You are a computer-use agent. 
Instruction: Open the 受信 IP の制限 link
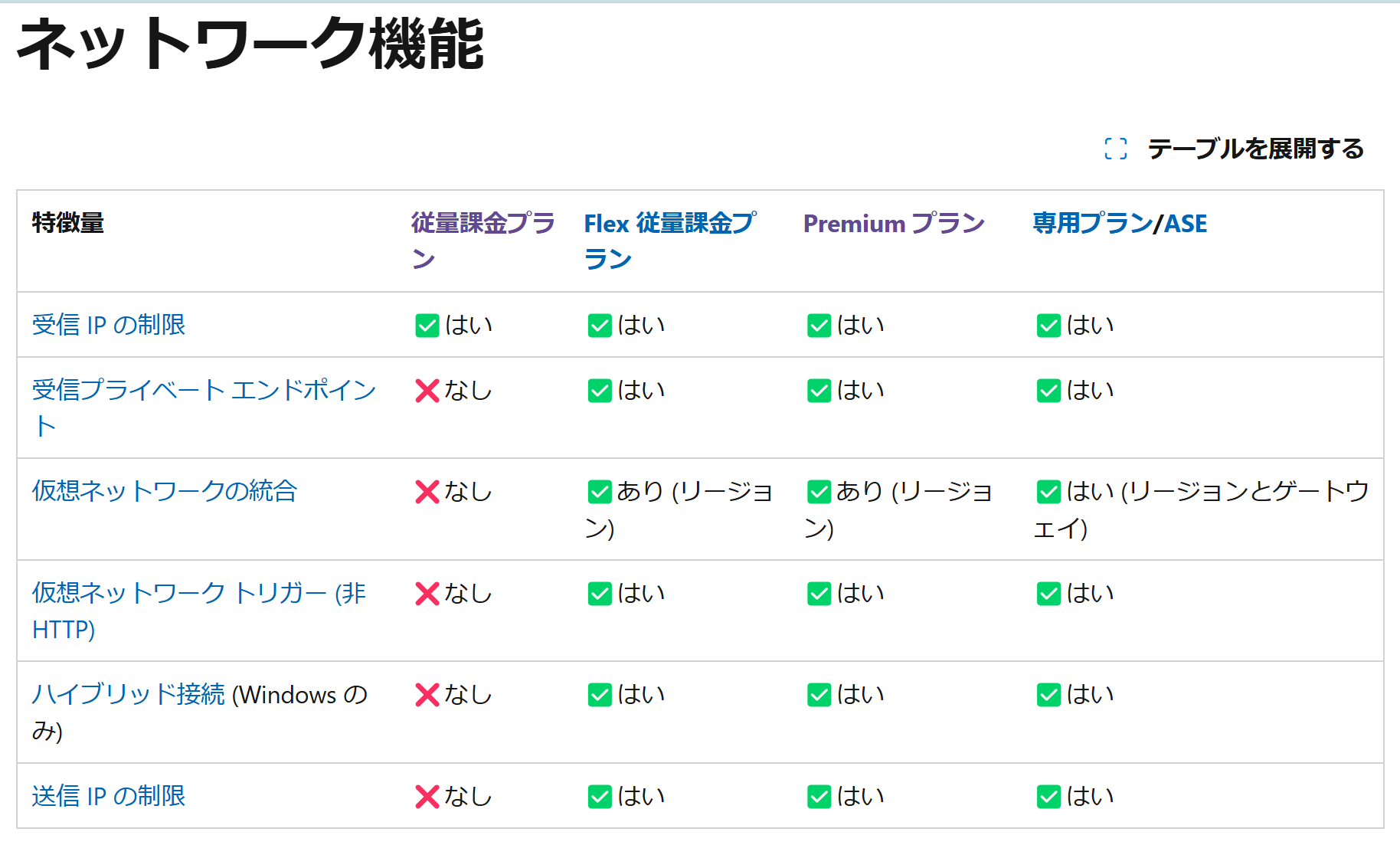109,325
